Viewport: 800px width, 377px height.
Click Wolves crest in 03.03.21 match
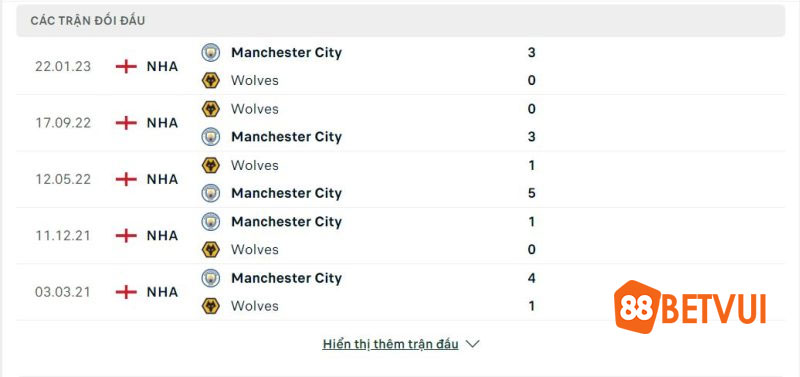pyautogui.click(x=211, y=306)
